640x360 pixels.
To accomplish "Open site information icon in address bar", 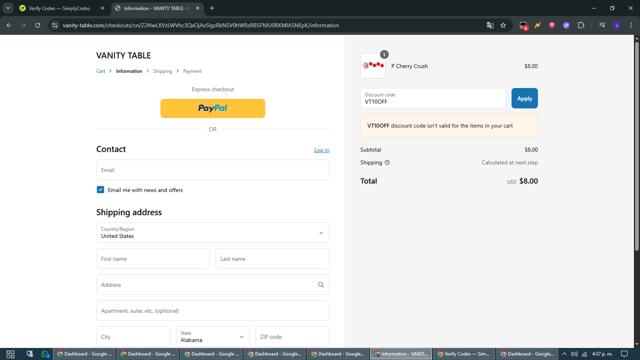I will pos(54,25).
